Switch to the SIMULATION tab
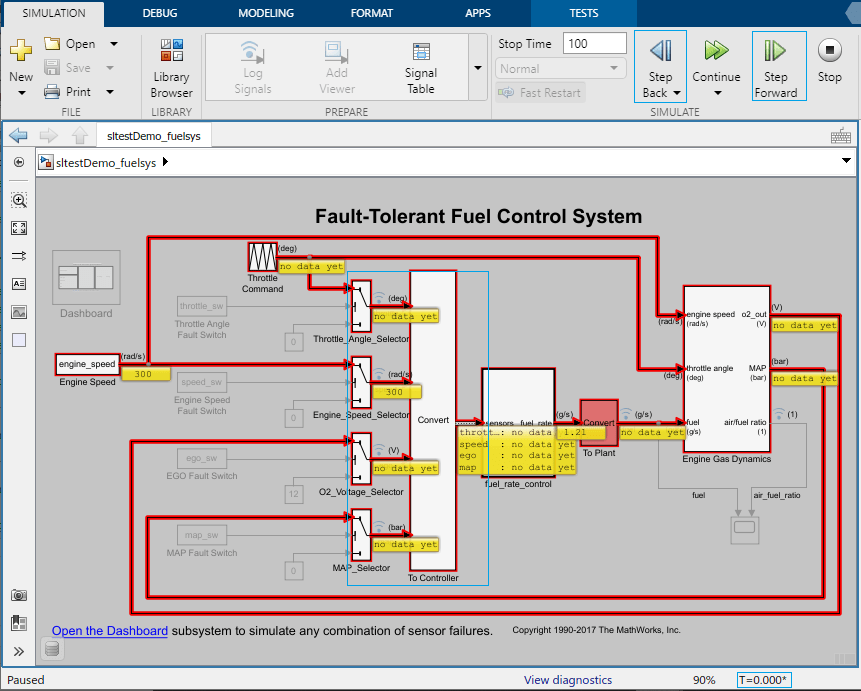This screenshot has width=861, height=691. click(54, 13)
